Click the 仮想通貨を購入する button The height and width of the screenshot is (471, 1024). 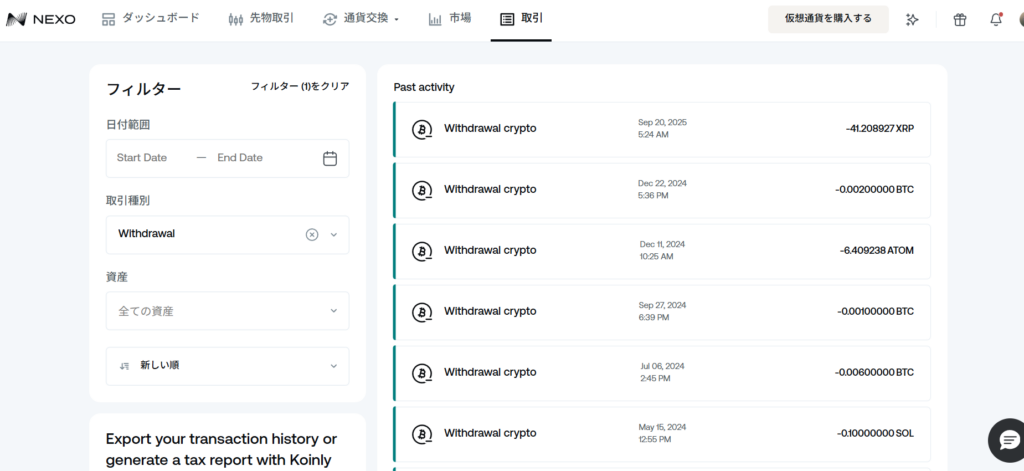(827, 19)
